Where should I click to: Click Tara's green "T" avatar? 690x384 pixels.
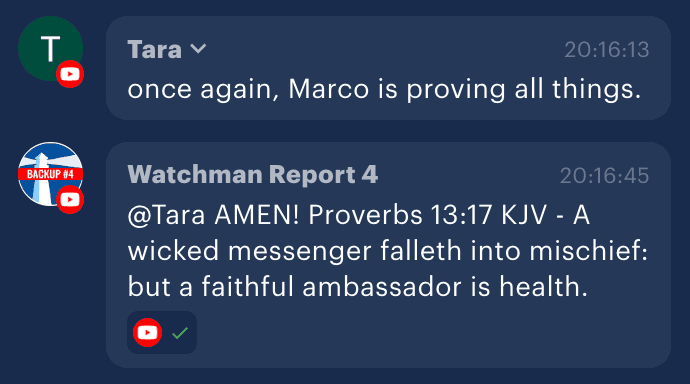50,48
